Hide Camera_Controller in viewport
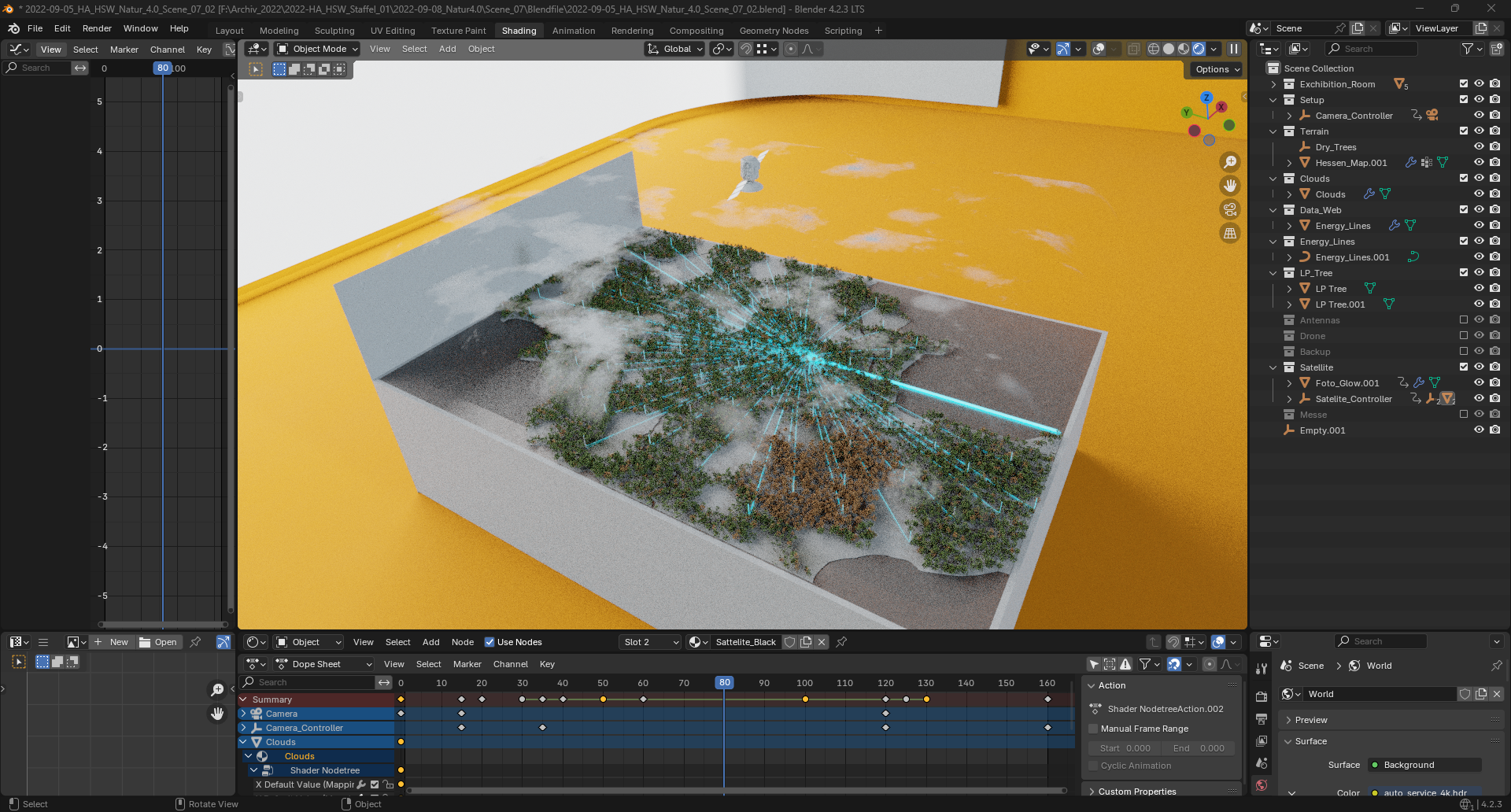The image size is (1511, 812). click(x=1479, y=115)
